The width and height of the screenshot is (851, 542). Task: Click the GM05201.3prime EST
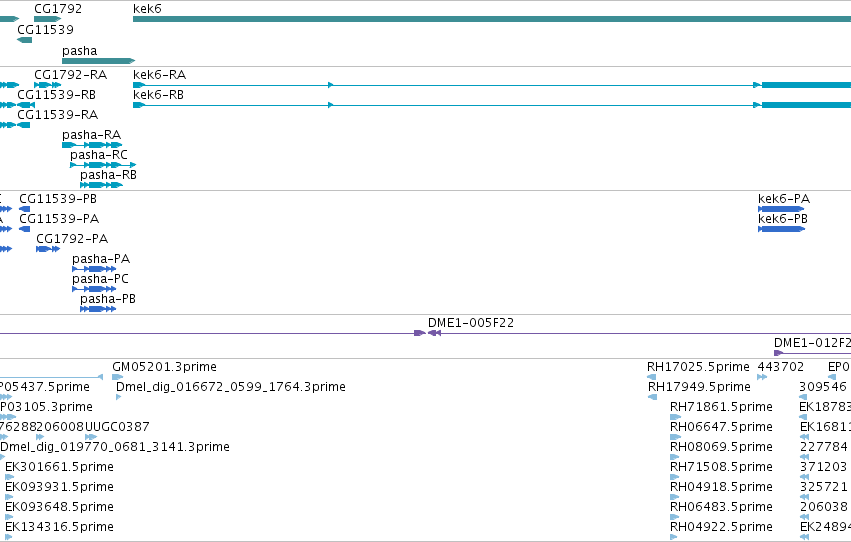pyautogui.click(x=118, y=377)
